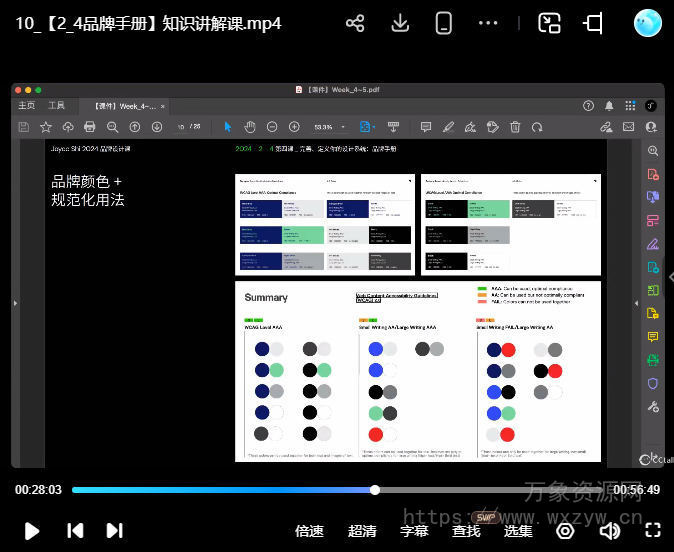Open the 倍速 playback speed menu
The image size is (674, 552).
coord(310,531)
